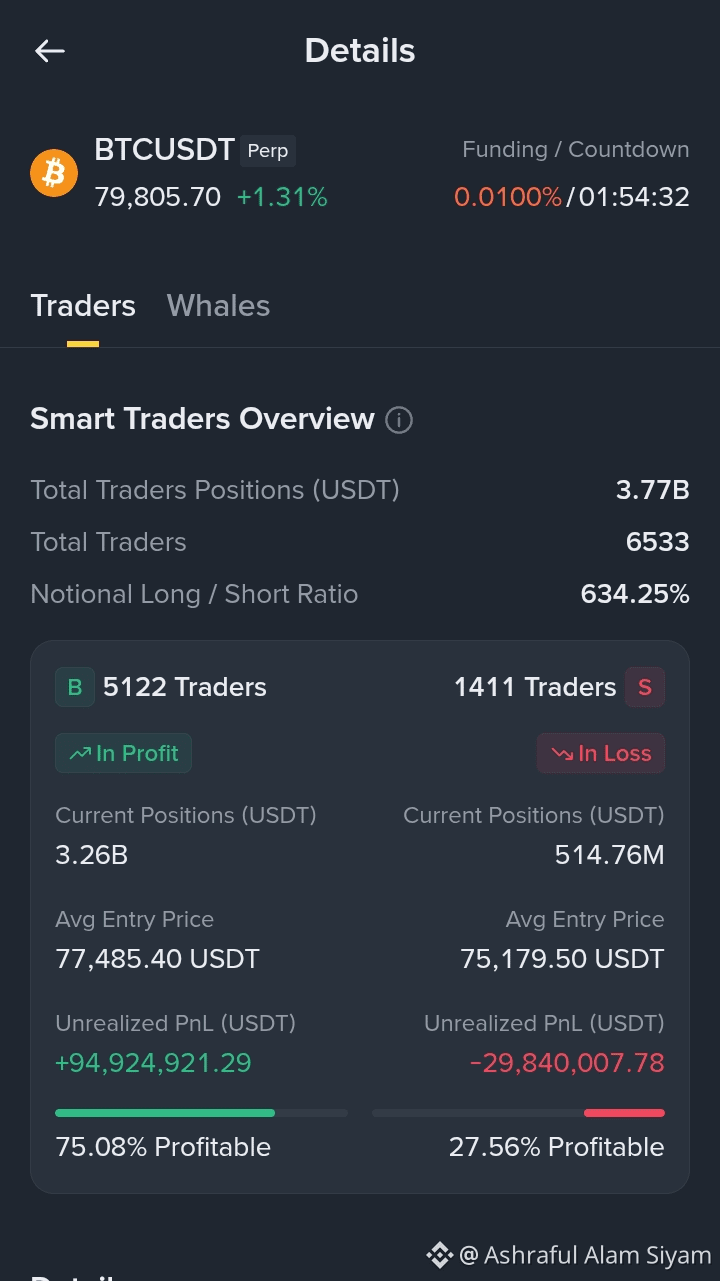The image size is (720, 1281).
Task: Click the In Profit trend tag
Action: (123, 753)
